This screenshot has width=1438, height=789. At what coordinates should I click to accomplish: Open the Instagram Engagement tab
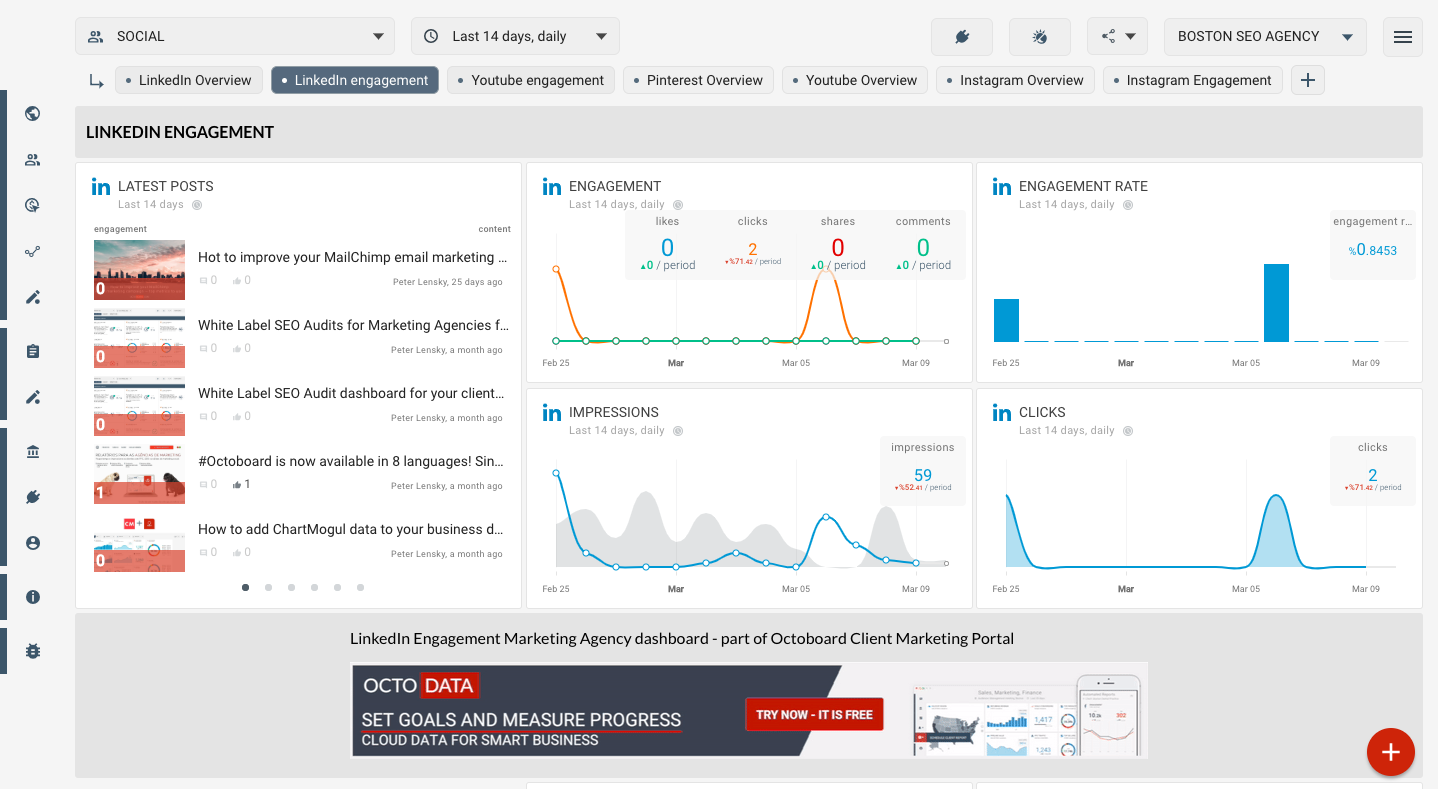tap(1193, 80)
